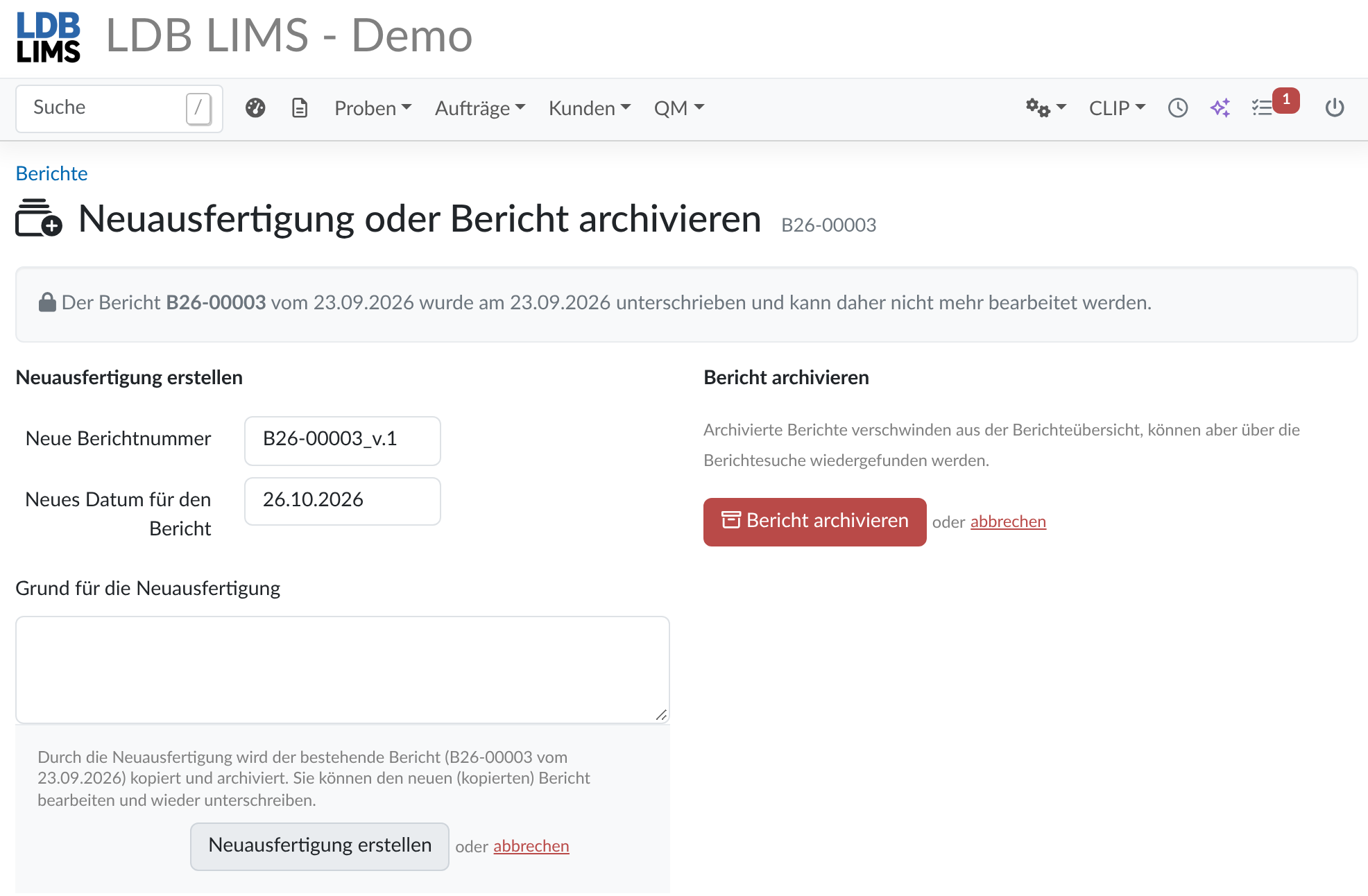Click bold B26-00003 in the locked notice
Viewport: 1368px width, 896px height.
pos(216,303)
